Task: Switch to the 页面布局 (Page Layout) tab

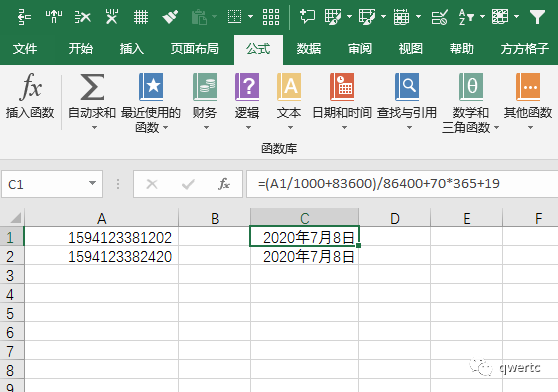Action: (194, 49)
